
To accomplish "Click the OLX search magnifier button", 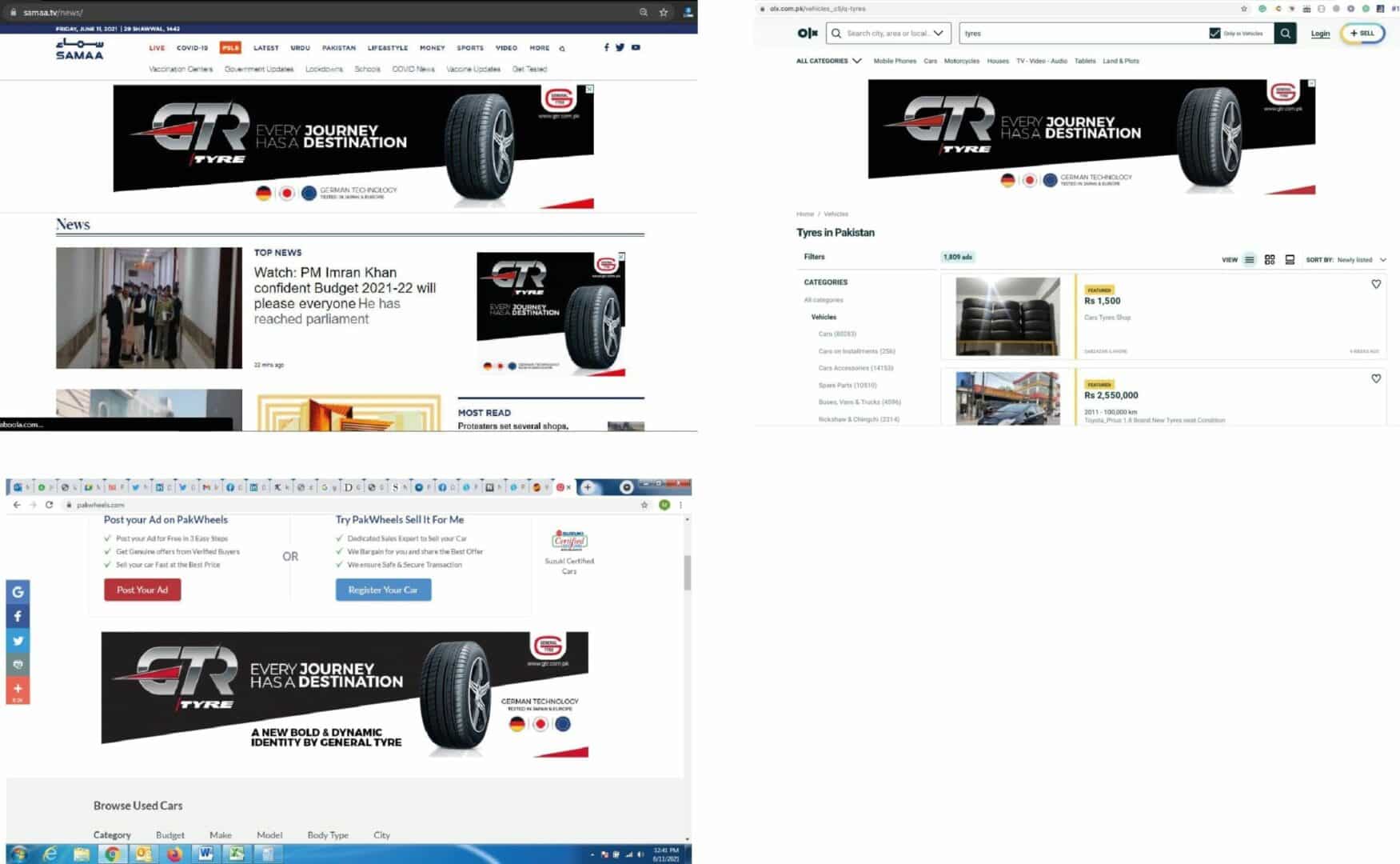I will (1285, 33).
